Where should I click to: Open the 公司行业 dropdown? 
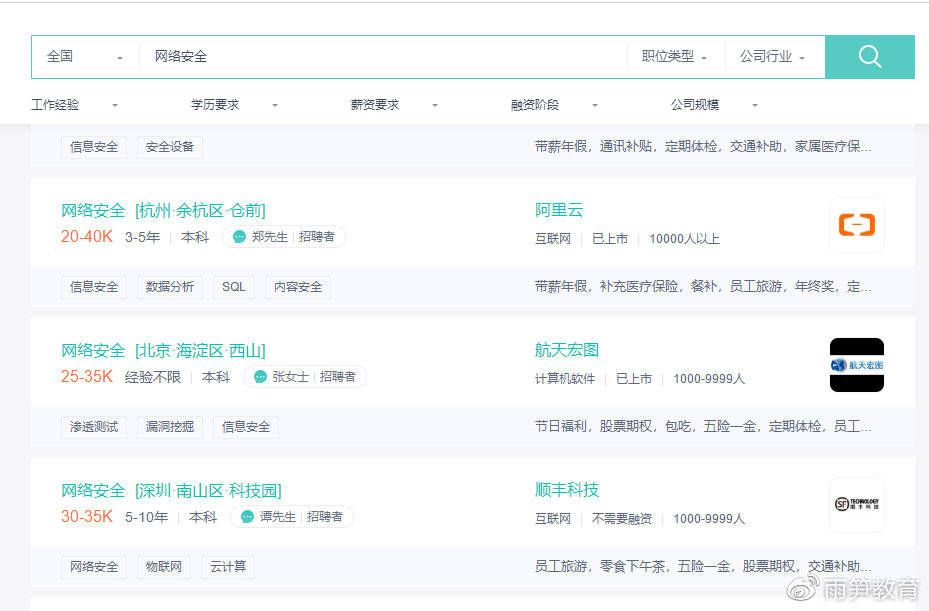772,57
